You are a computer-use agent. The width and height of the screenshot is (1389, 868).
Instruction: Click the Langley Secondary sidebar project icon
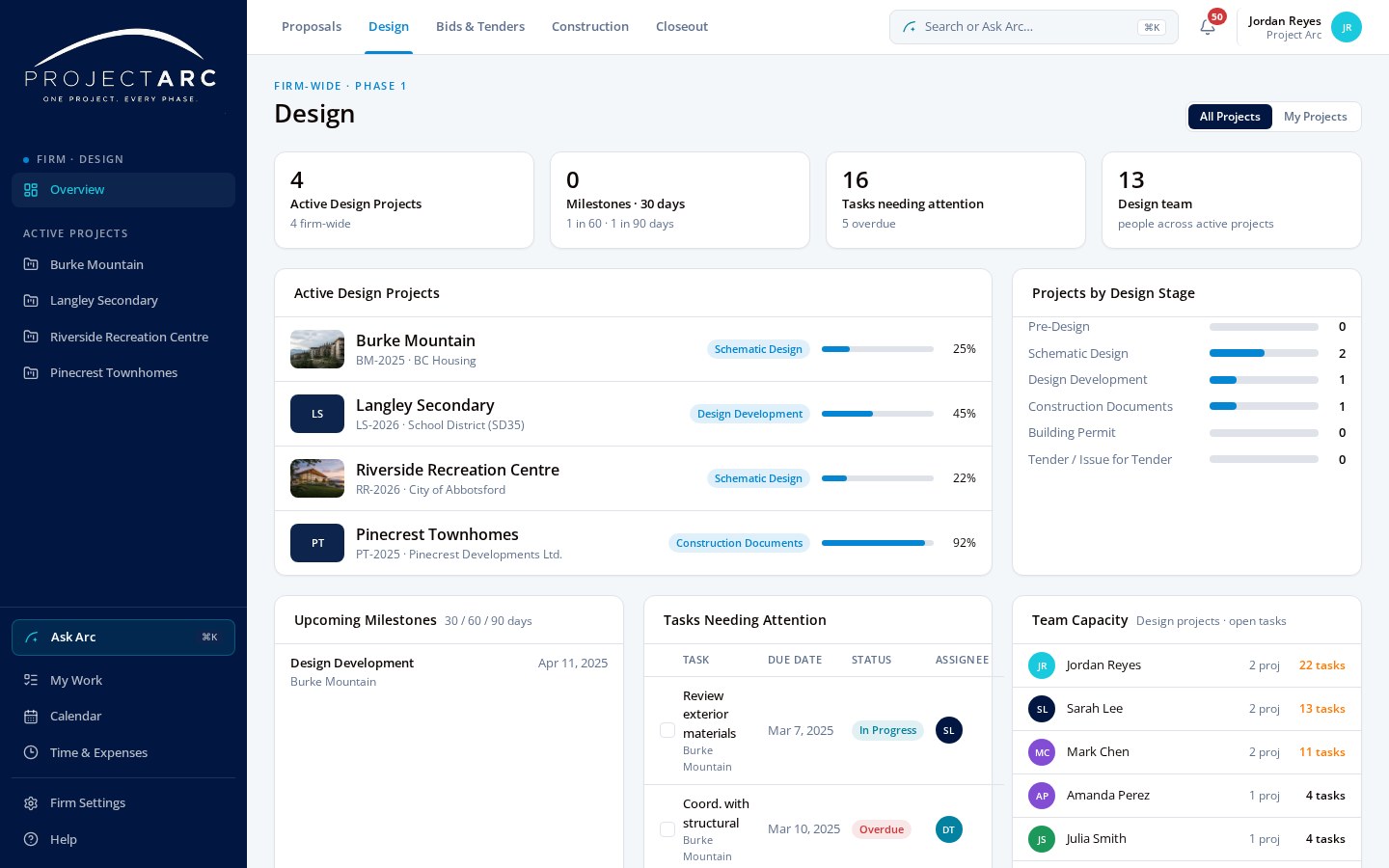(x=31, y=301)
